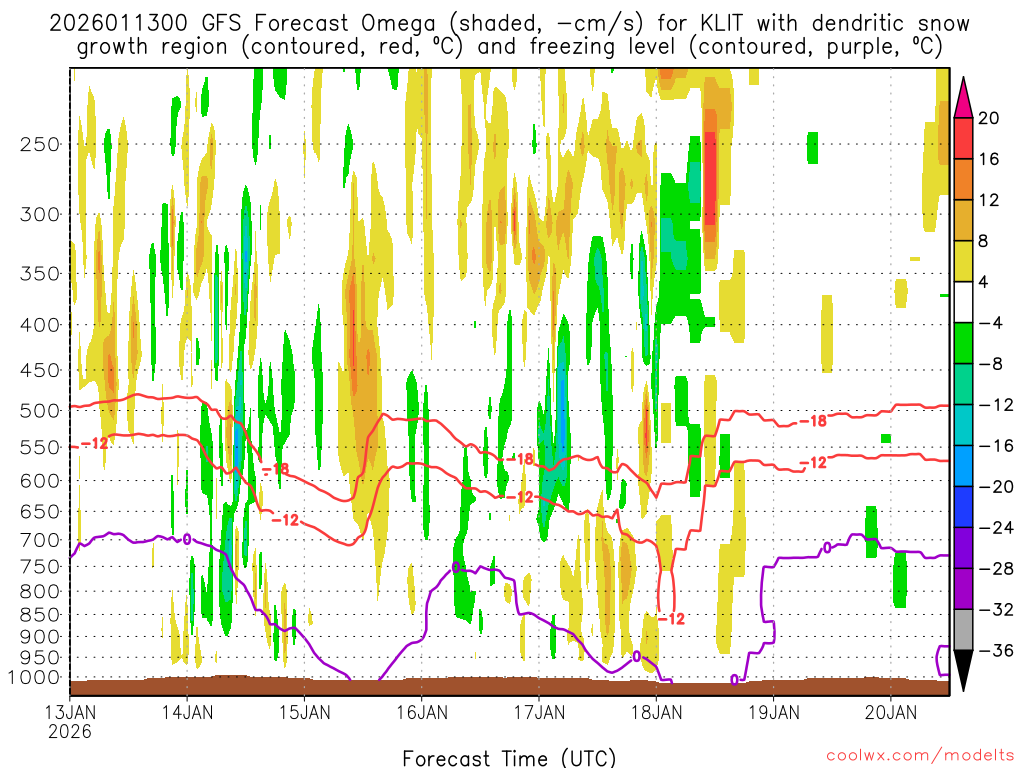The image size is (1024, 768).
Task: Open the coolwx.com/modelts link
Action: (x=919, y=756)
